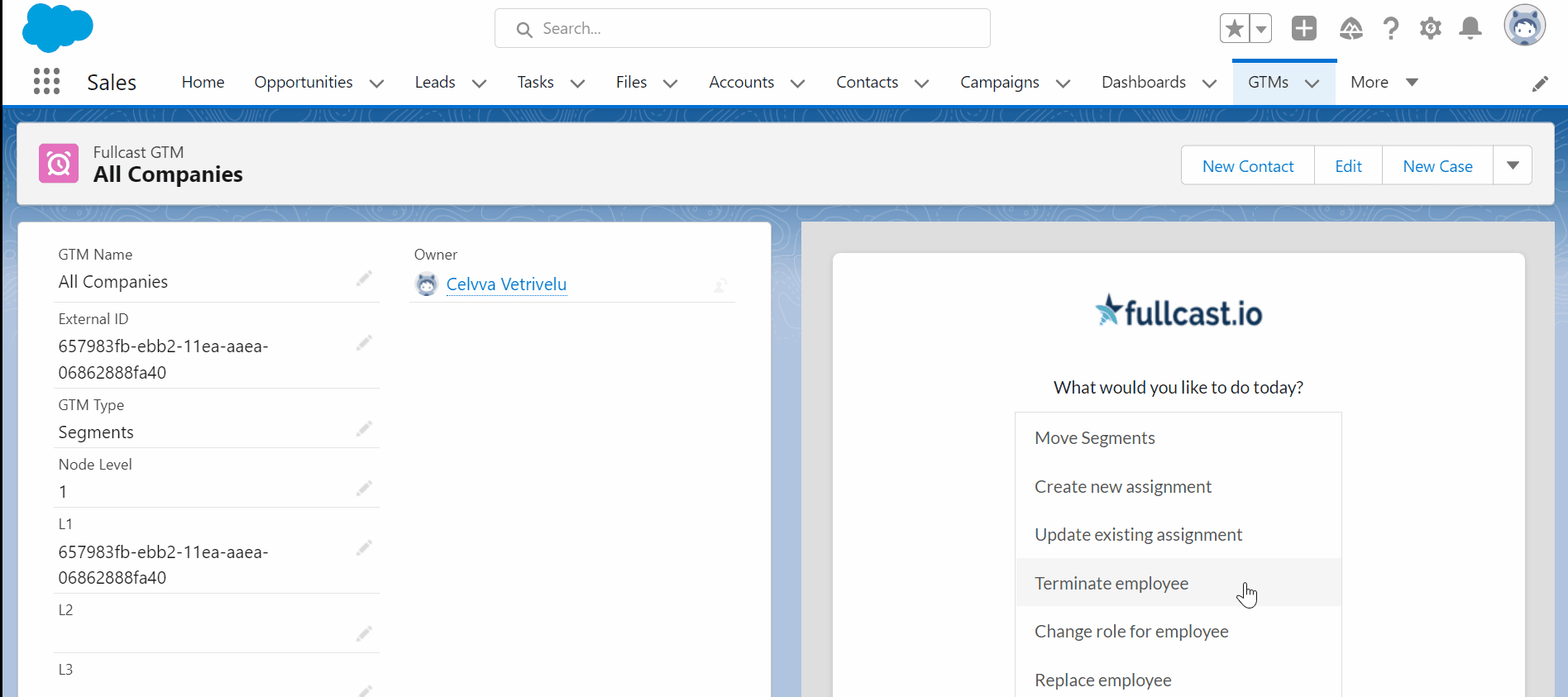Open the user profile avatar menu
This screenshot has height=697, width=1568.
click(x=1524, y=26)
